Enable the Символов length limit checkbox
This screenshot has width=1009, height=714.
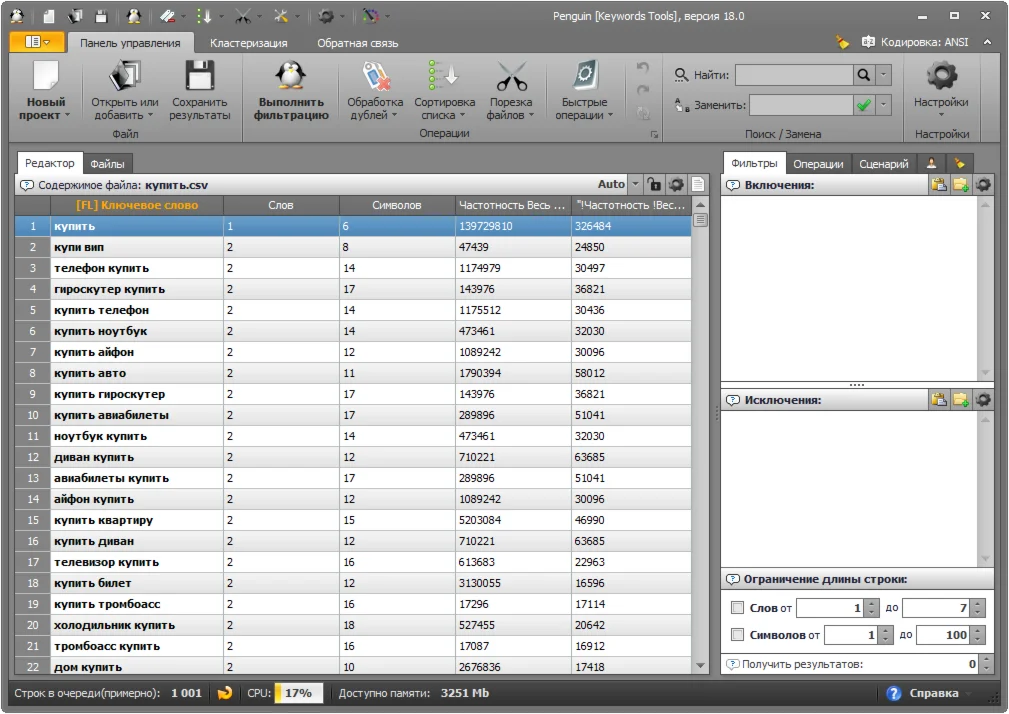738,635
